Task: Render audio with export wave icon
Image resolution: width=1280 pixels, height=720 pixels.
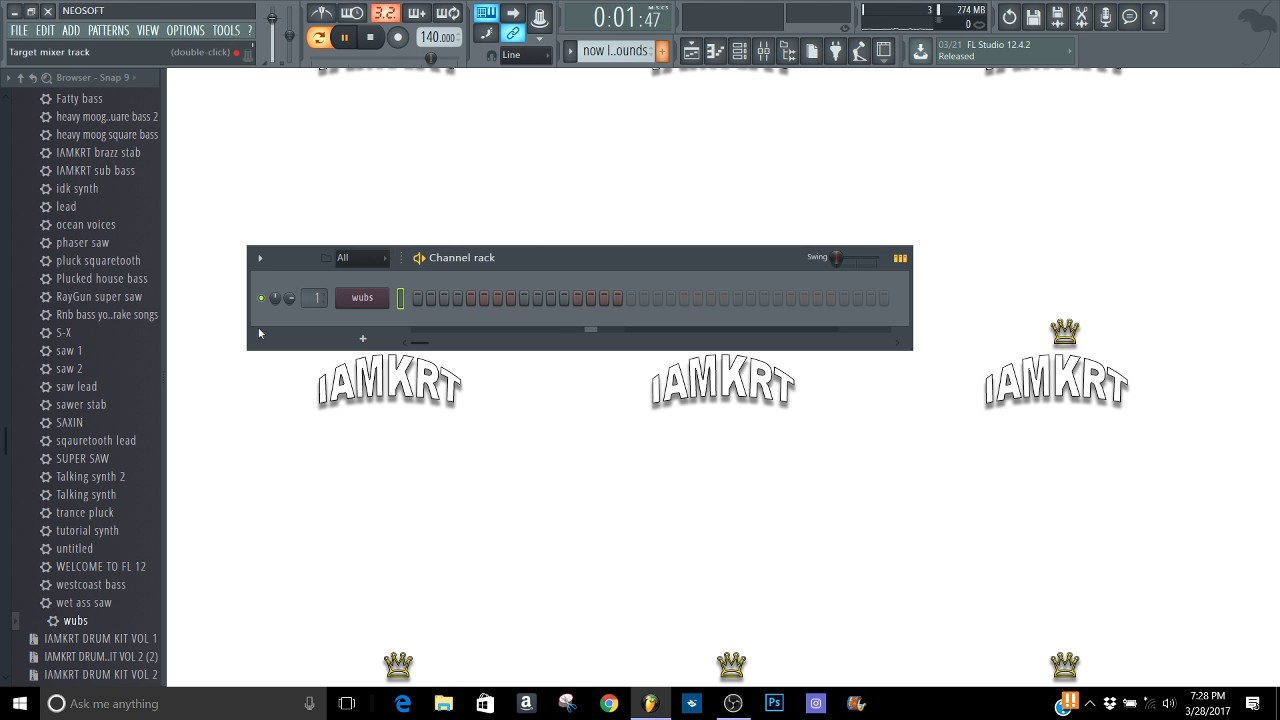Action: (x=1058, y=17)
